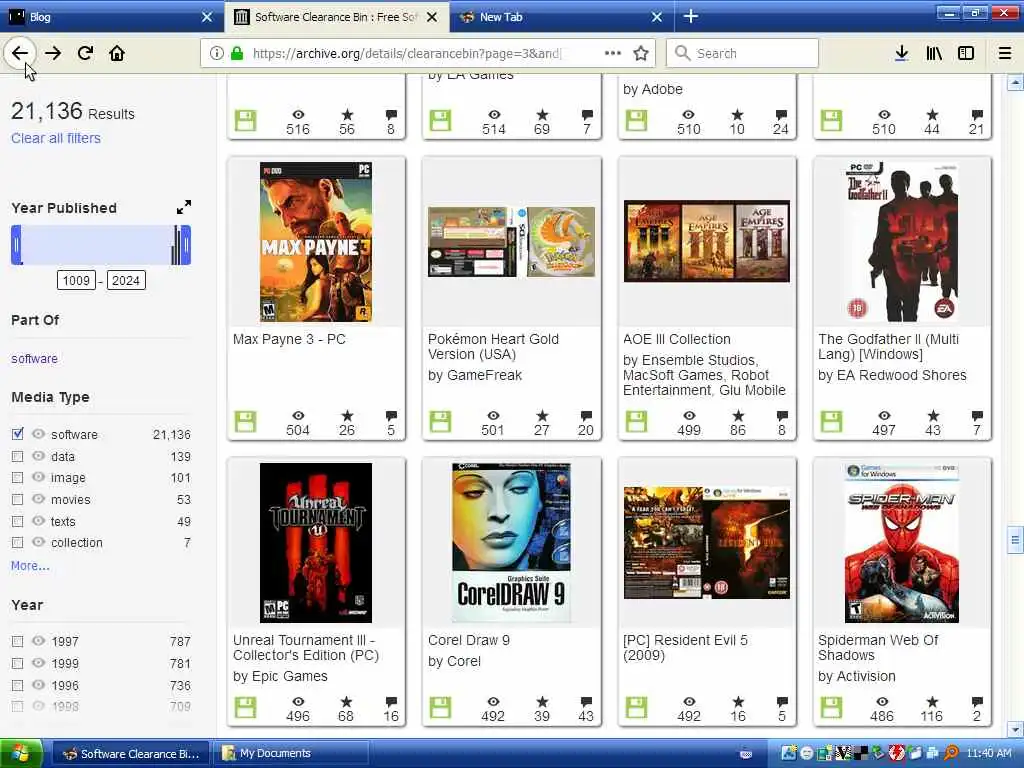Click the software icon on The Godfather II

point(831,421)
